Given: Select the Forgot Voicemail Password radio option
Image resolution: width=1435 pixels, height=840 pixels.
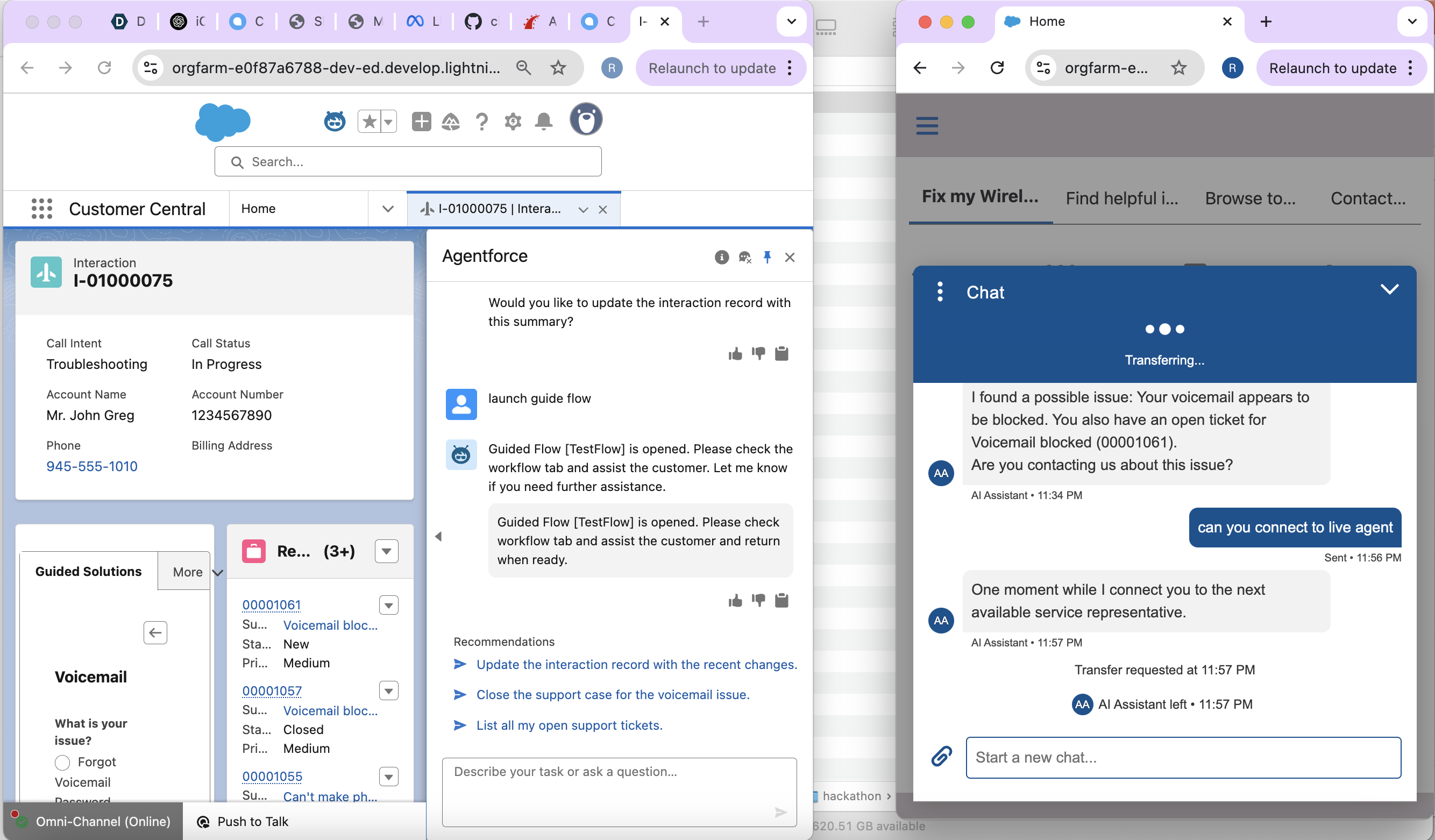Looking at the screenshot, I should [62, 762].
